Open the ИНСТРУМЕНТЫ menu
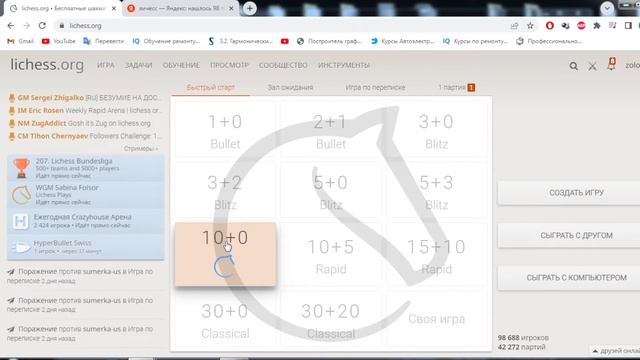 pos(344,65)
